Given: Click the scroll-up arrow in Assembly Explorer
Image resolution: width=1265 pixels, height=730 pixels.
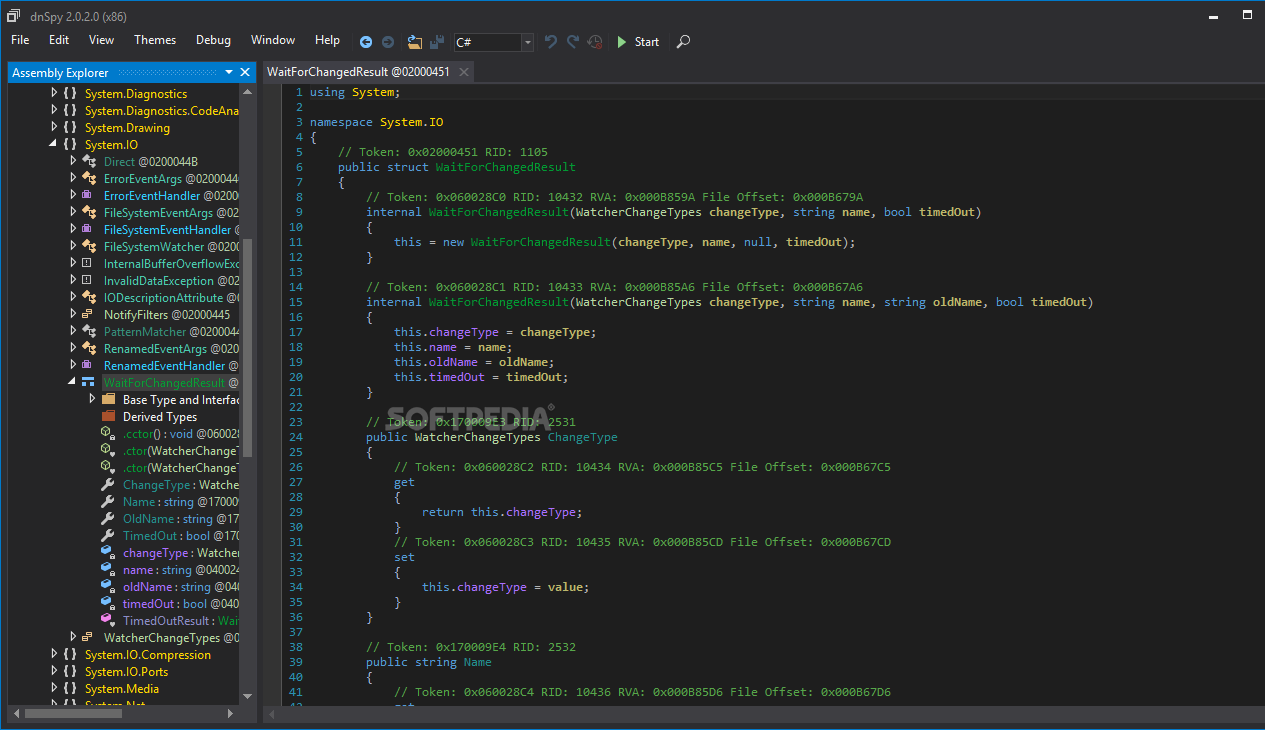Looking at the screenshot, I should 247,93.
